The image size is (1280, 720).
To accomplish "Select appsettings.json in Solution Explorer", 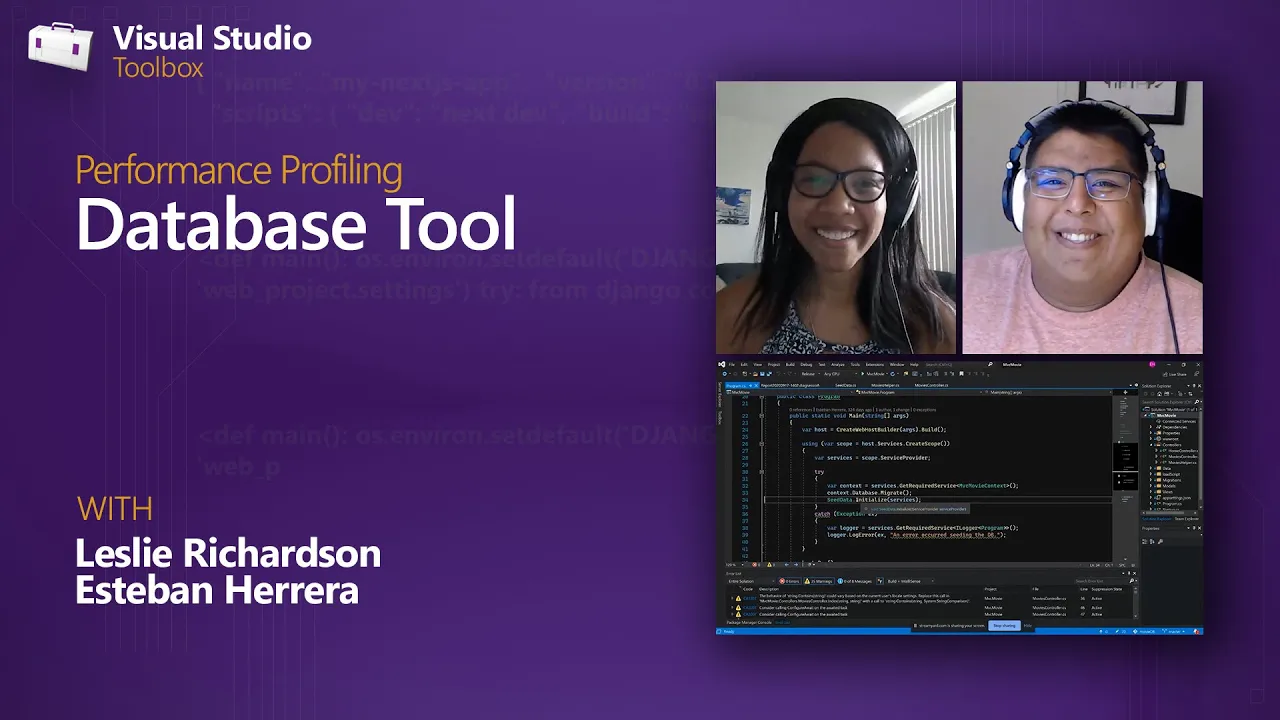I will [1176, 498].
